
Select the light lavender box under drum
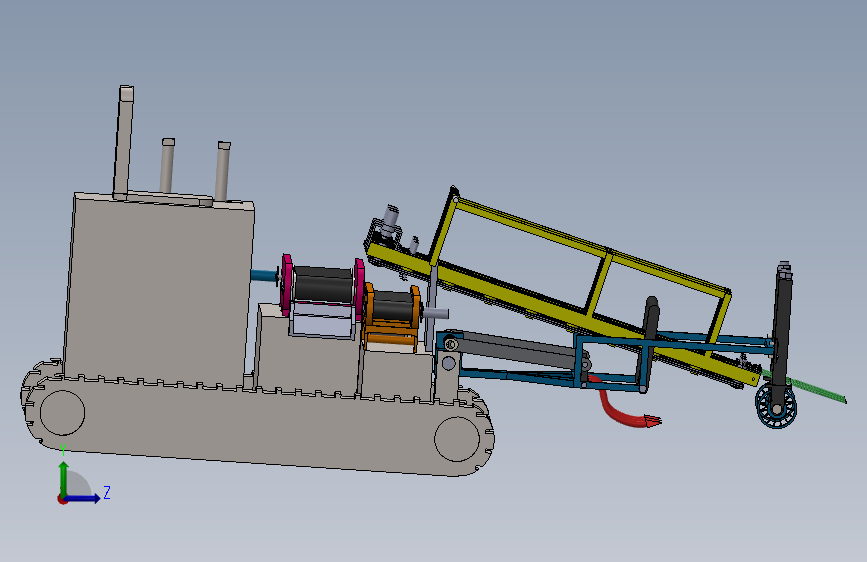click(322, 321)
